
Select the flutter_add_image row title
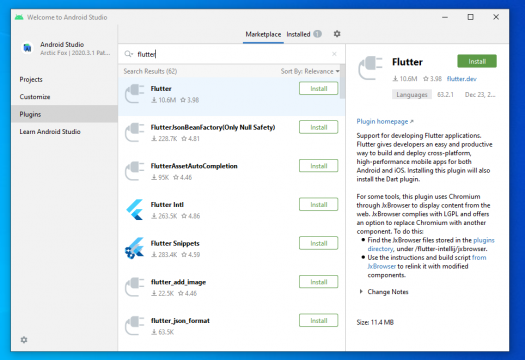(x=178, y=282)
